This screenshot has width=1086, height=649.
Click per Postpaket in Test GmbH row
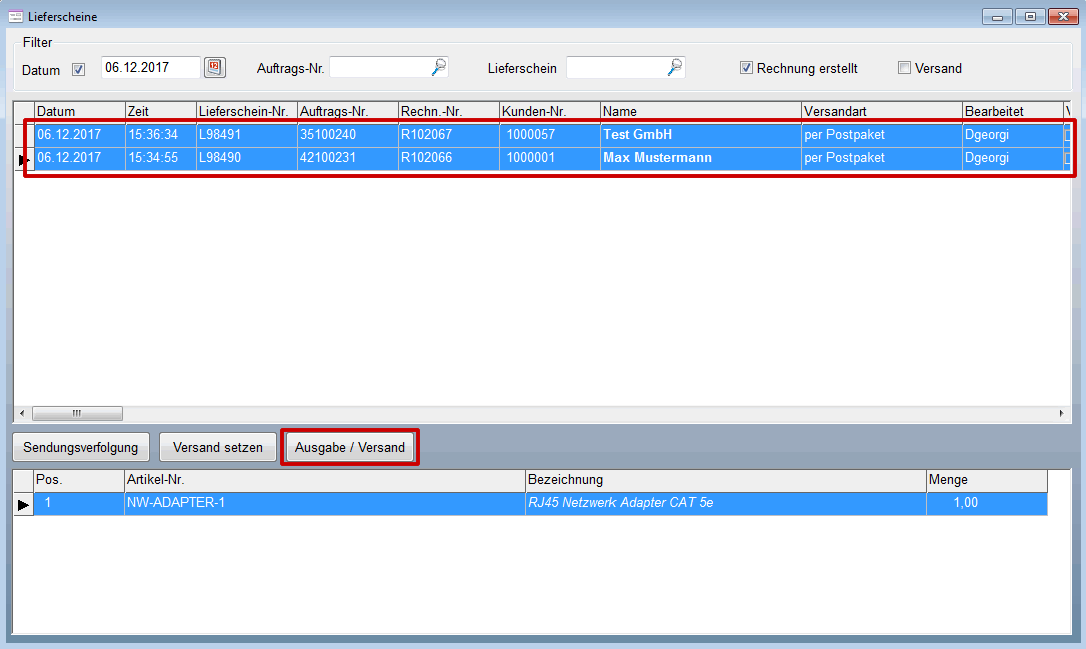882,134
